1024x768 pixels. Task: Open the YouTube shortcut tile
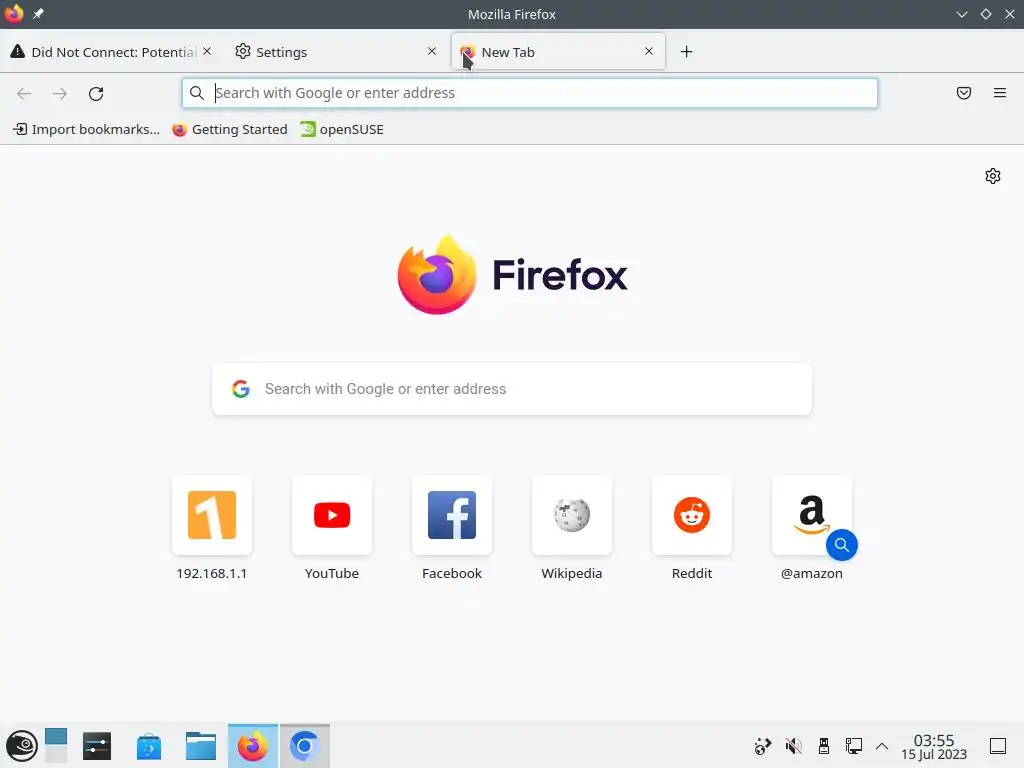(x=332, y=529)
